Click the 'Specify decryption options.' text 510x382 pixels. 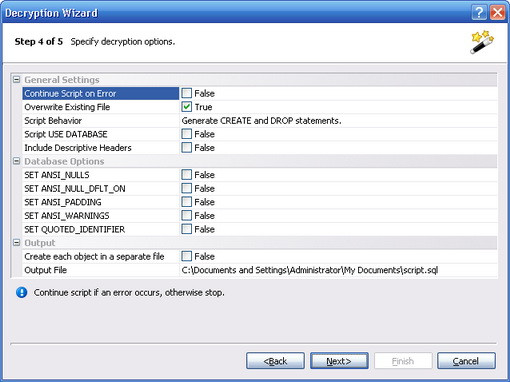(x=123, y=42)
